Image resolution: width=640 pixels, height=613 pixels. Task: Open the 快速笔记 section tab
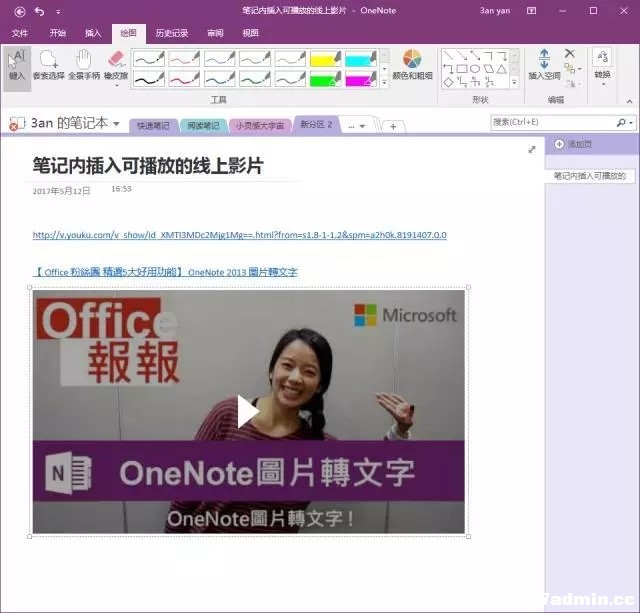click(153, 126)
